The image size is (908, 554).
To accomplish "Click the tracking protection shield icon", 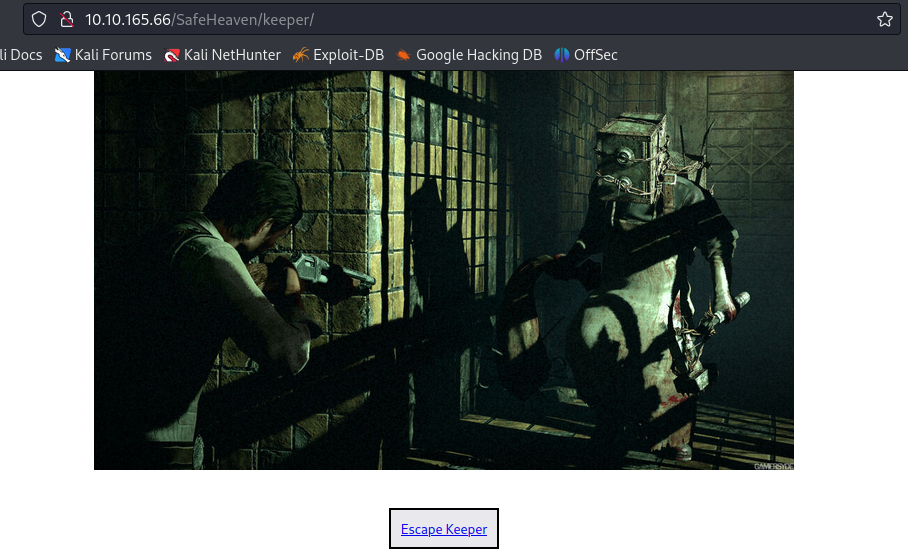I will 39,19.
